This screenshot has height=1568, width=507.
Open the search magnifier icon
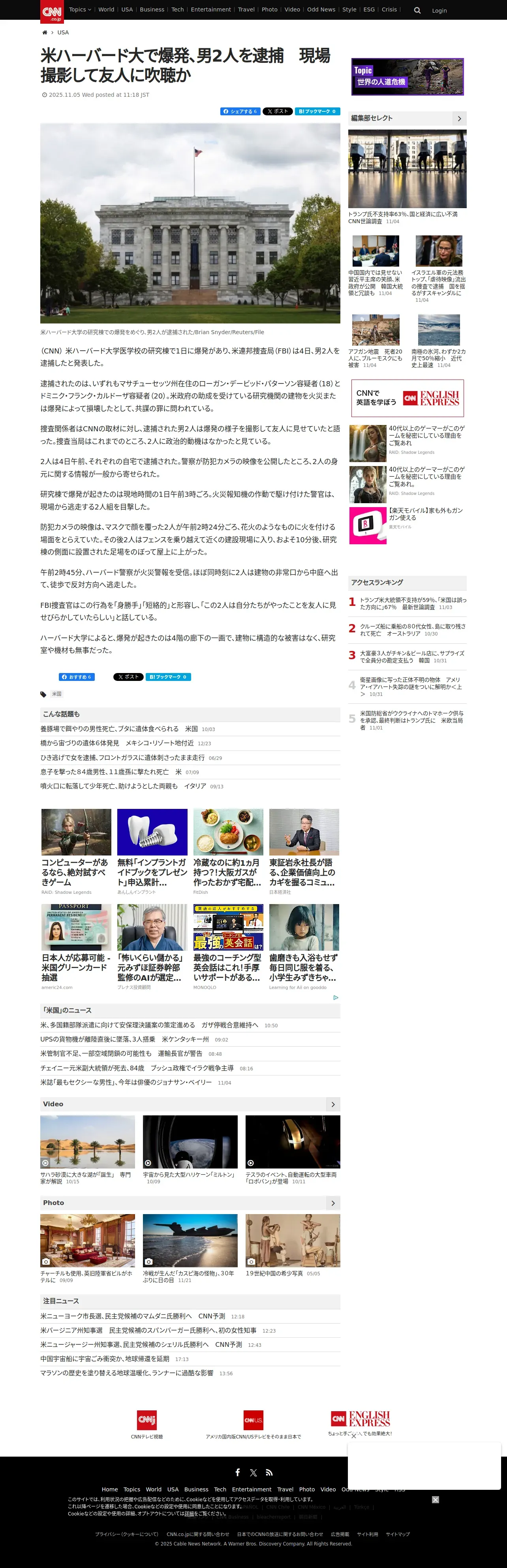(417, 10)
